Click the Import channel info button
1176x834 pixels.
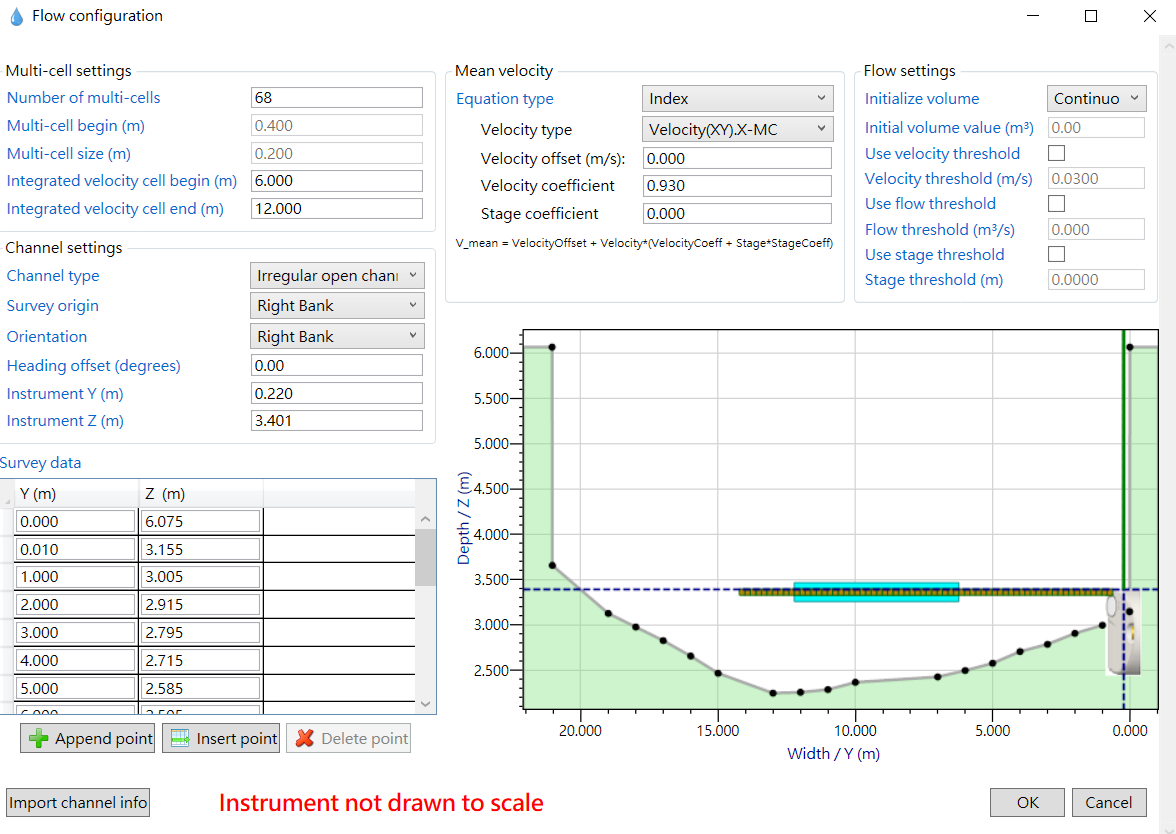[x=78, y=802]
